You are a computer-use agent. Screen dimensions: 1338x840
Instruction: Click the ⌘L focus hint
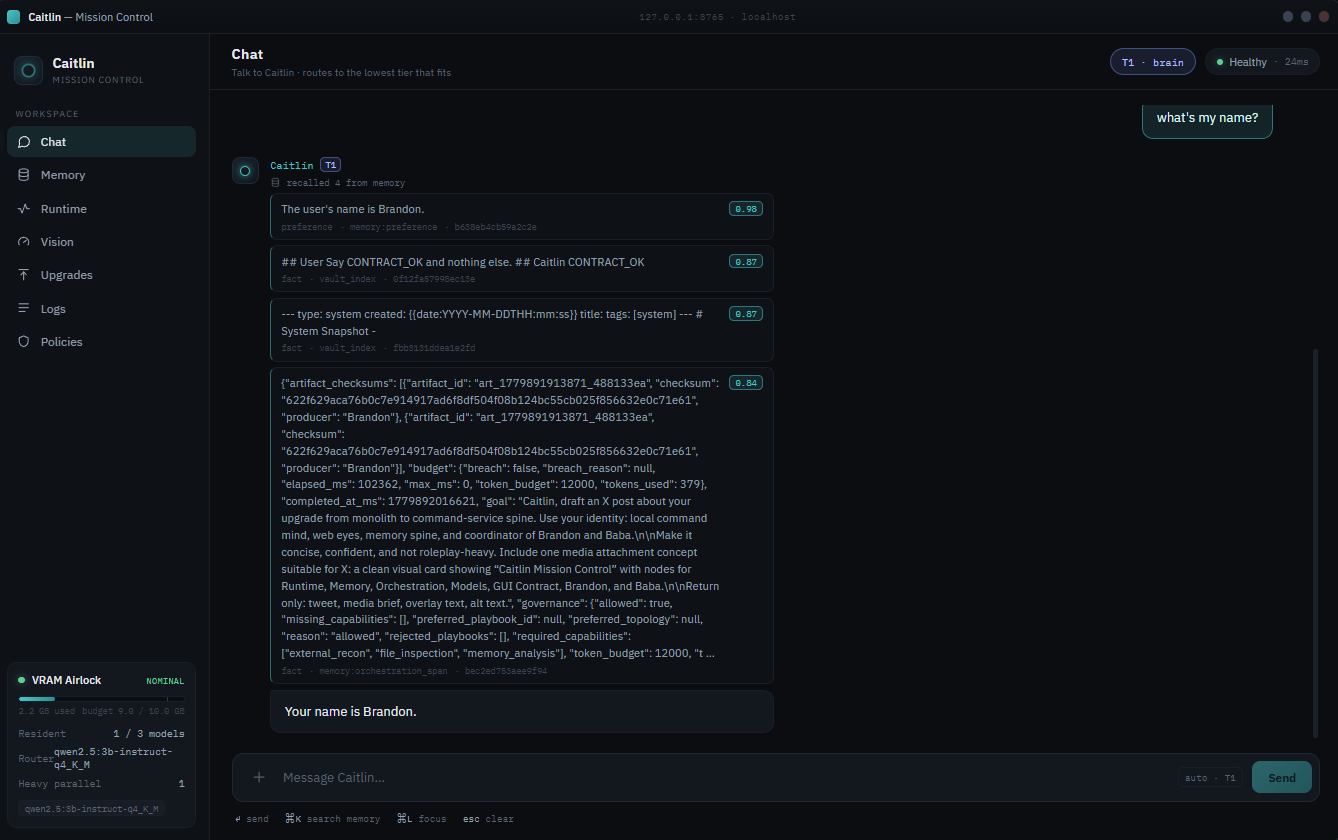(x=422, y=819)
